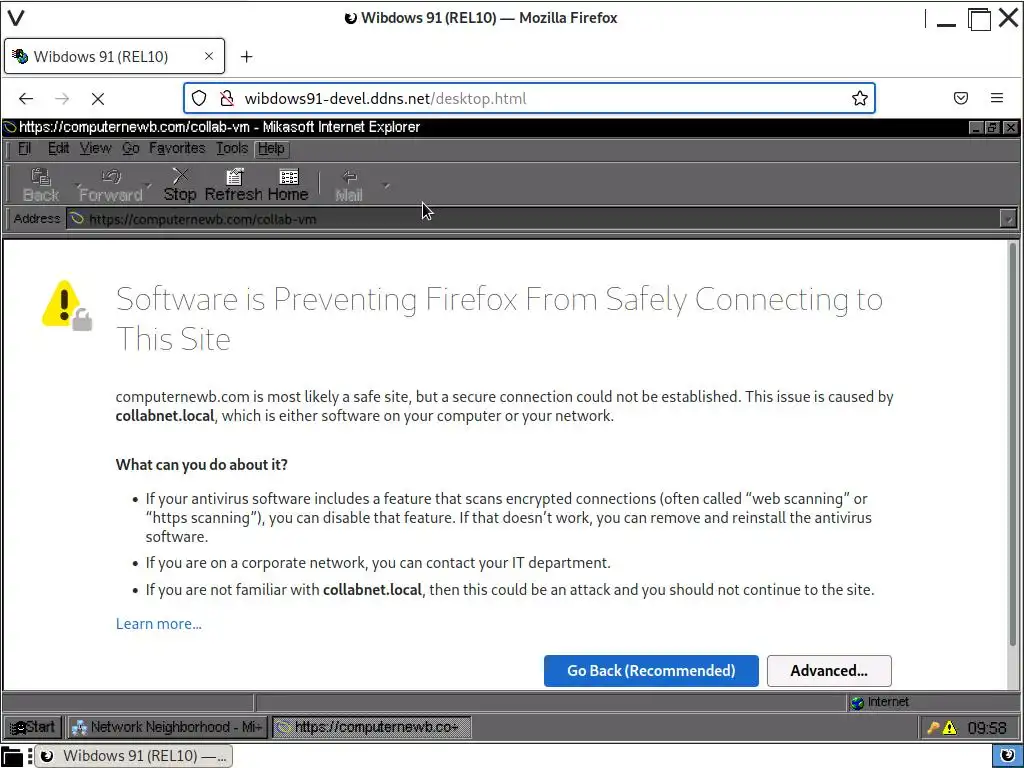Click the Wibdows 91 (REL10) OS taskbar entry
Viewport: 1024px width, 768px height.
pos(133,756)
